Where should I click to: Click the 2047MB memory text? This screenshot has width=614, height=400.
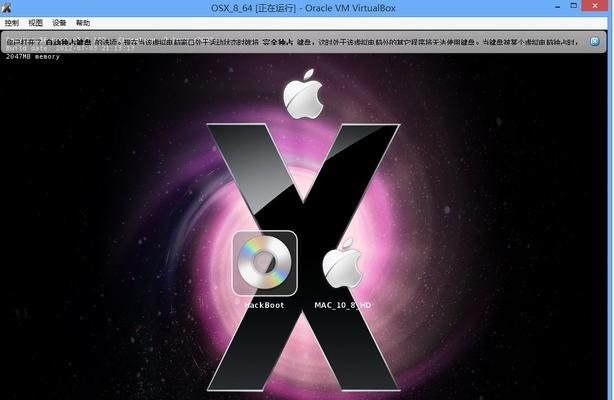tap(33, 56)
